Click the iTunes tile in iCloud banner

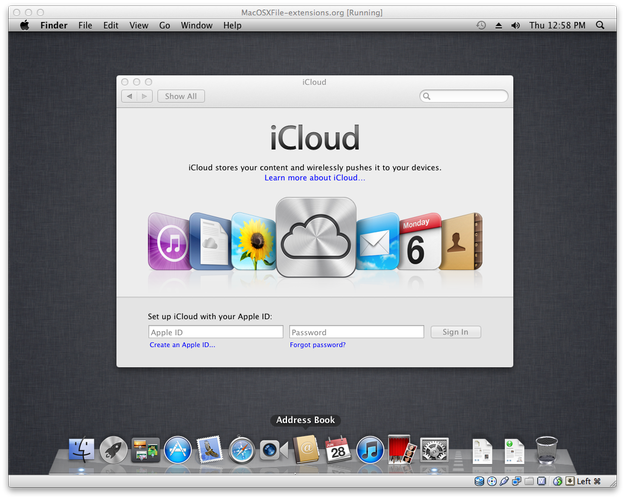click(169, 242)
